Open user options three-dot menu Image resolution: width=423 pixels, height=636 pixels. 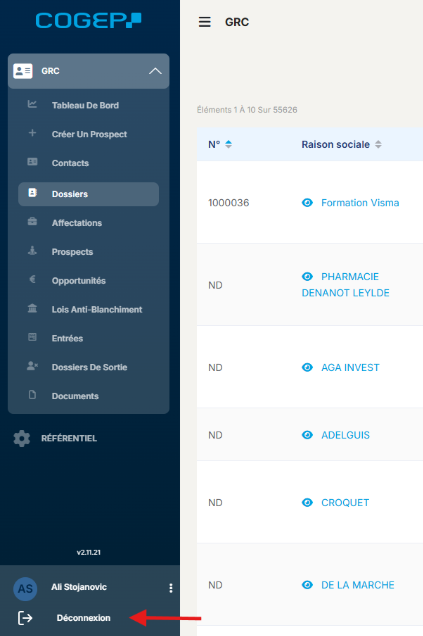171,588
